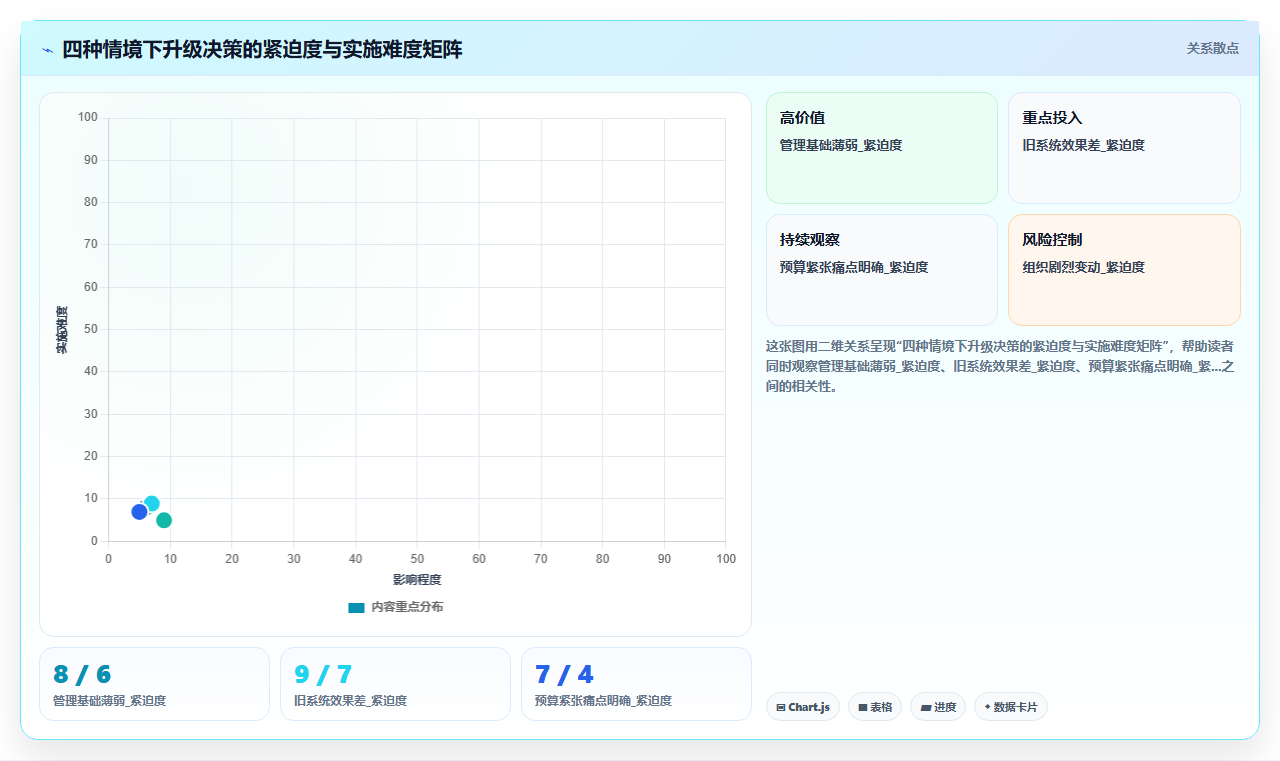Click 管理基础薄弱_紧迫度 in the 高价值 card
Image resolution: width=1280 pixels, height=761 pixels.
(x=841, y=145)
